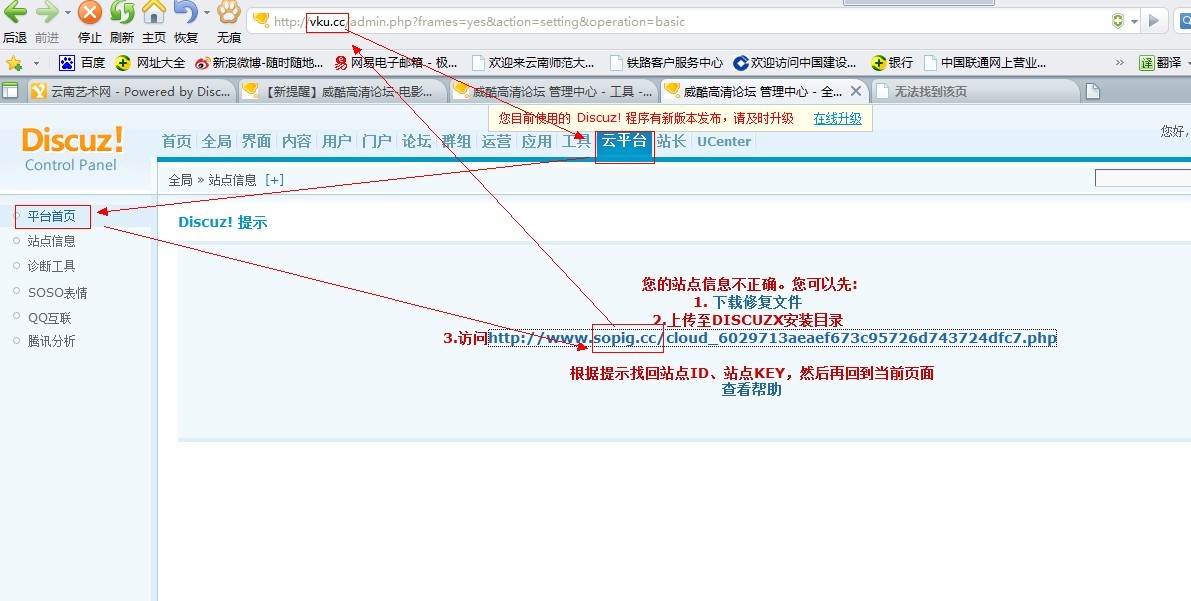Open the 中国联通网上营业 bookmark

coord(984,63)
